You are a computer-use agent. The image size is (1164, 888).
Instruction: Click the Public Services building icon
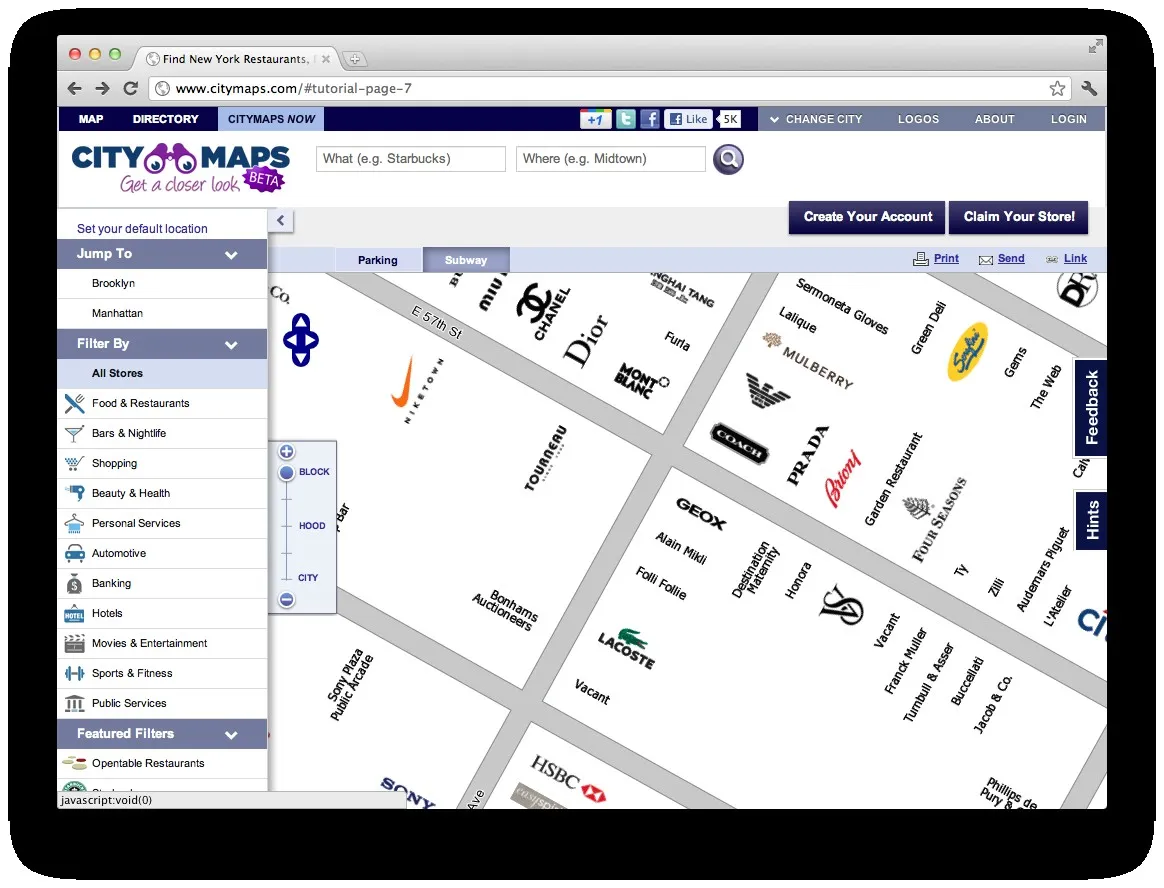coord(74,703)
